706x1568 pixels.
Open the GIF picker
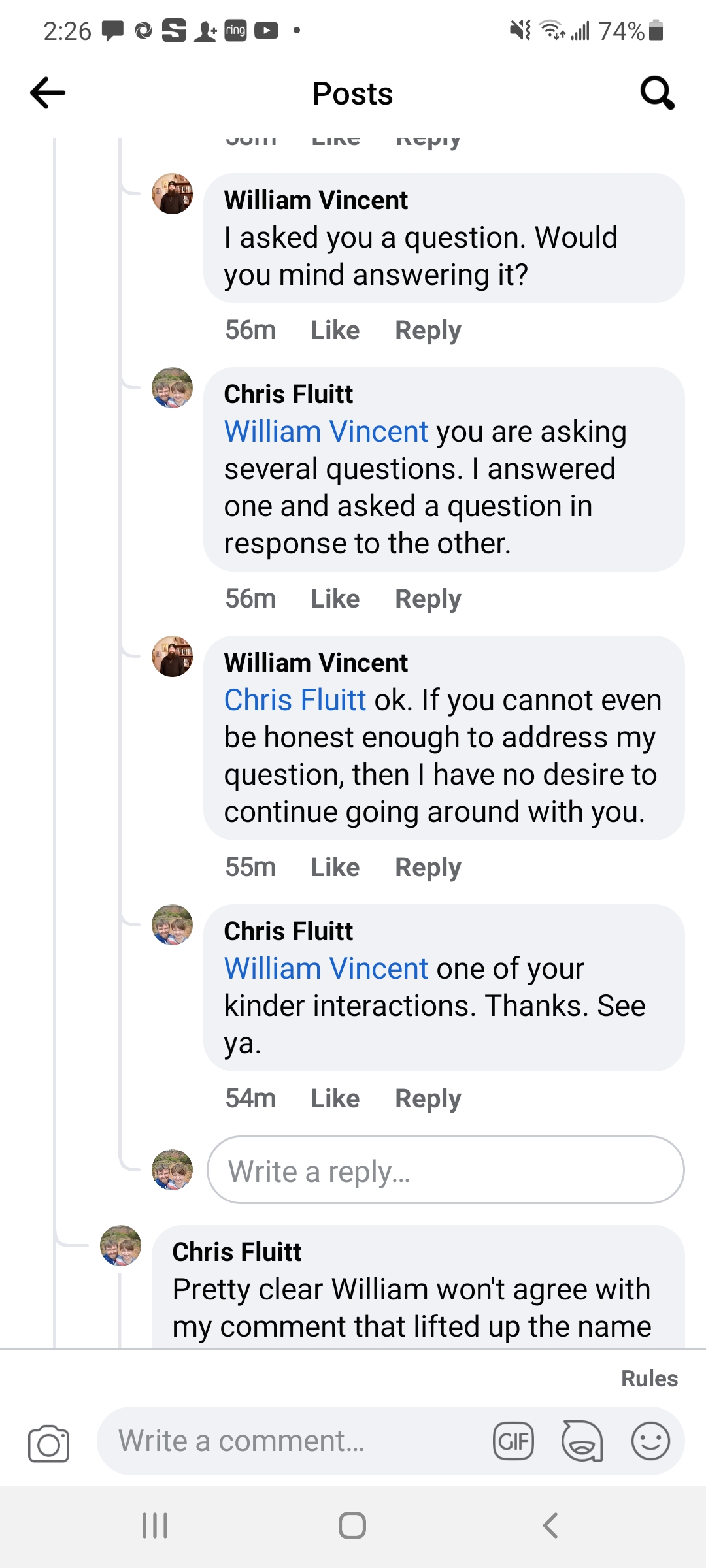tap(513, 1441)
